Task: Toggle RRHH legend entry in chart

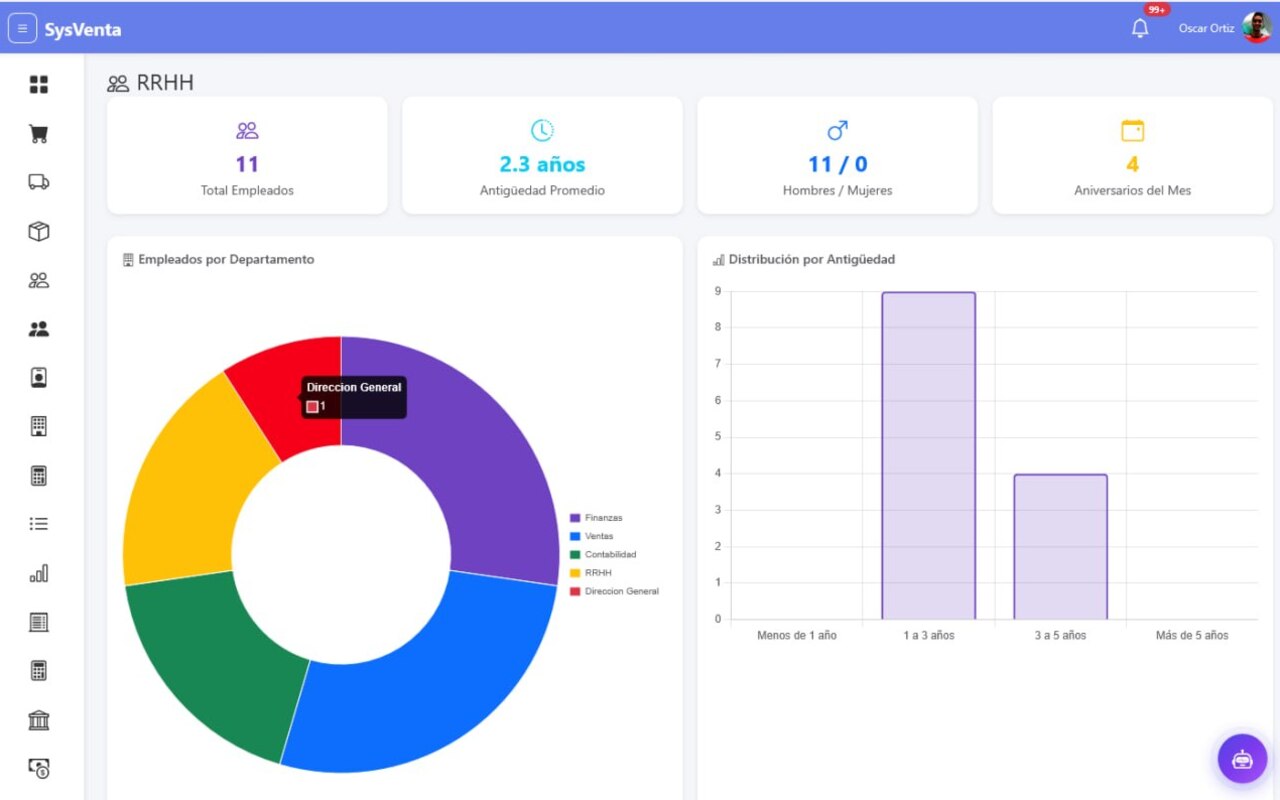Action: 590,573
